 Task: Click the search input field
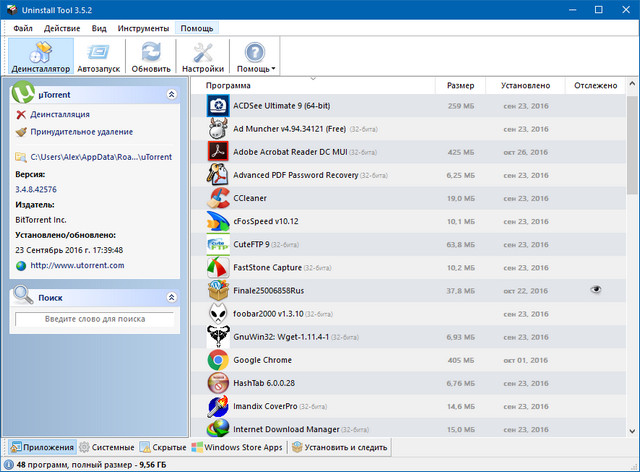pyautogui.click(x=94, y=318)
